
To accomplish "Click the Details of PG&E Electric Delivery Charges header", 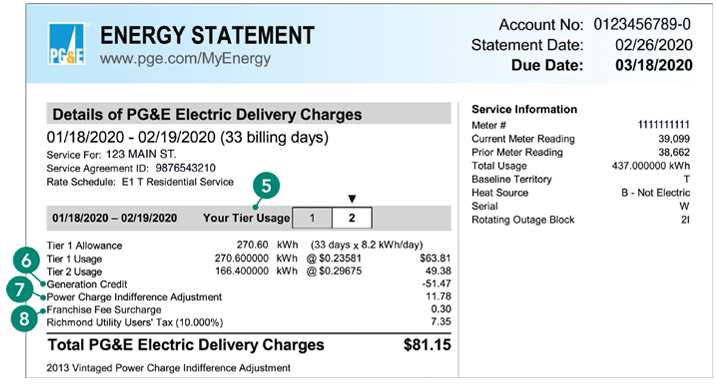I will tap(248, 114).
